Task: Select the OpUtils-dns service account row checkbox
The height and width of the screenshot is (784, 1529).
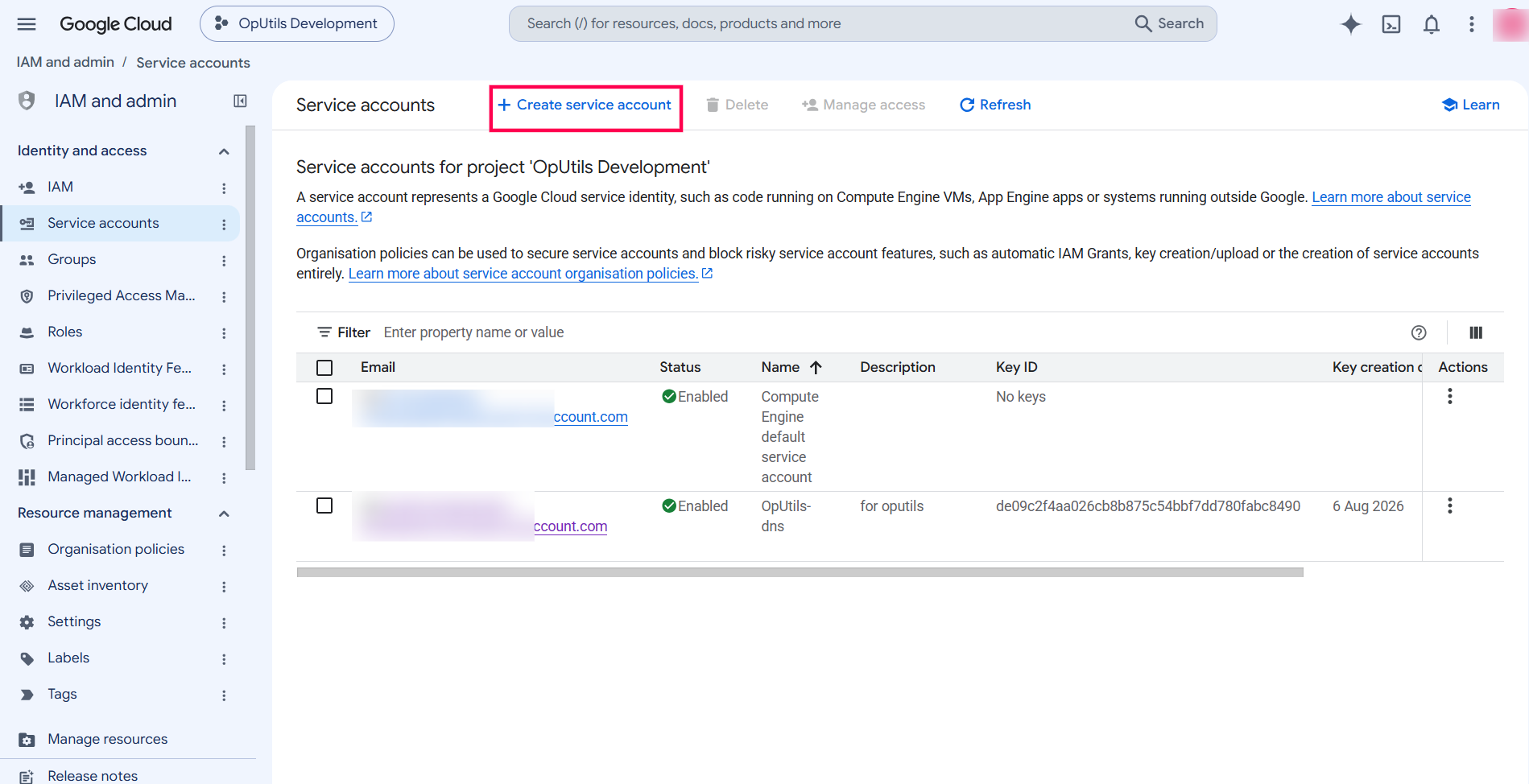Action: (324, 505)
